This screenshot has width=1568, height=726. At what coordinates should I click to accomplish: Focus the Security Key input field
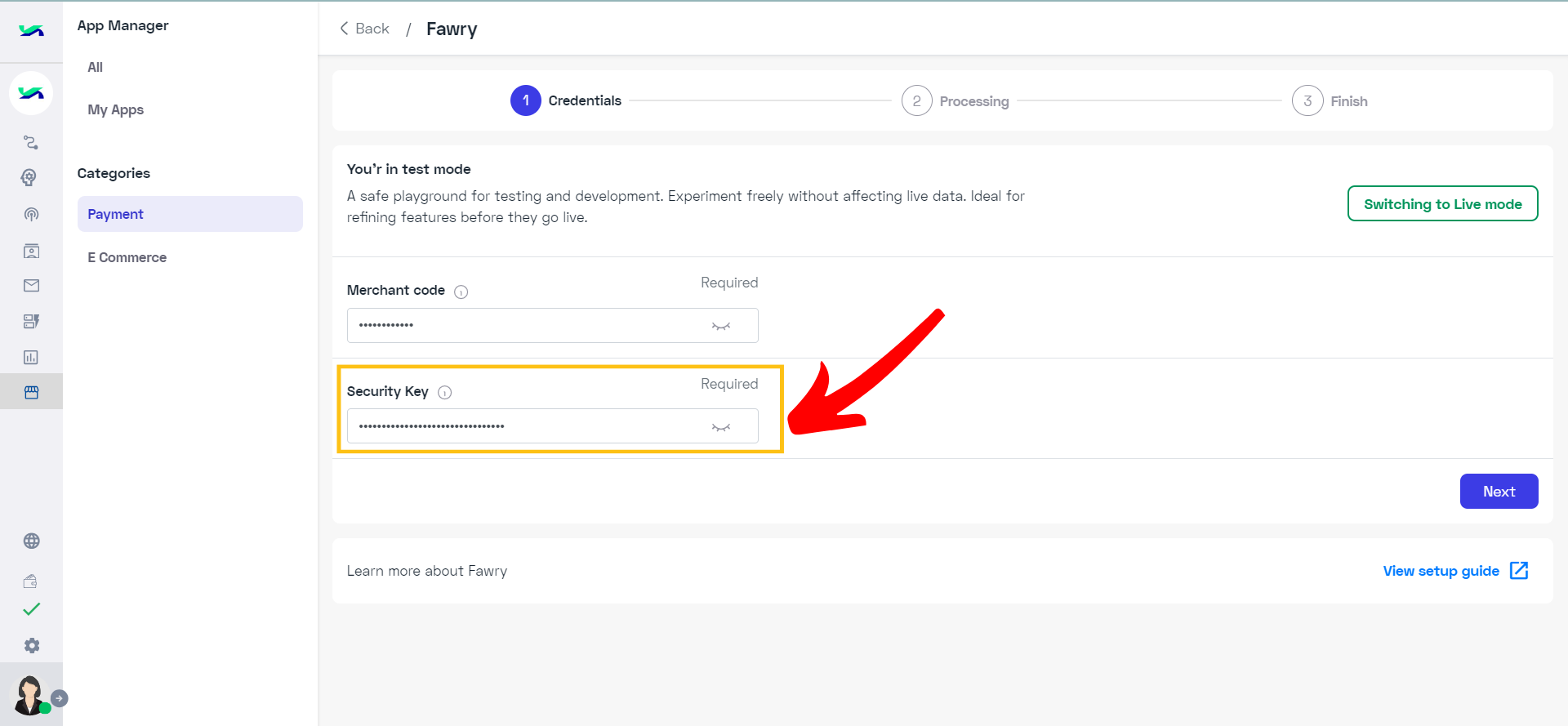click(552, 426)
